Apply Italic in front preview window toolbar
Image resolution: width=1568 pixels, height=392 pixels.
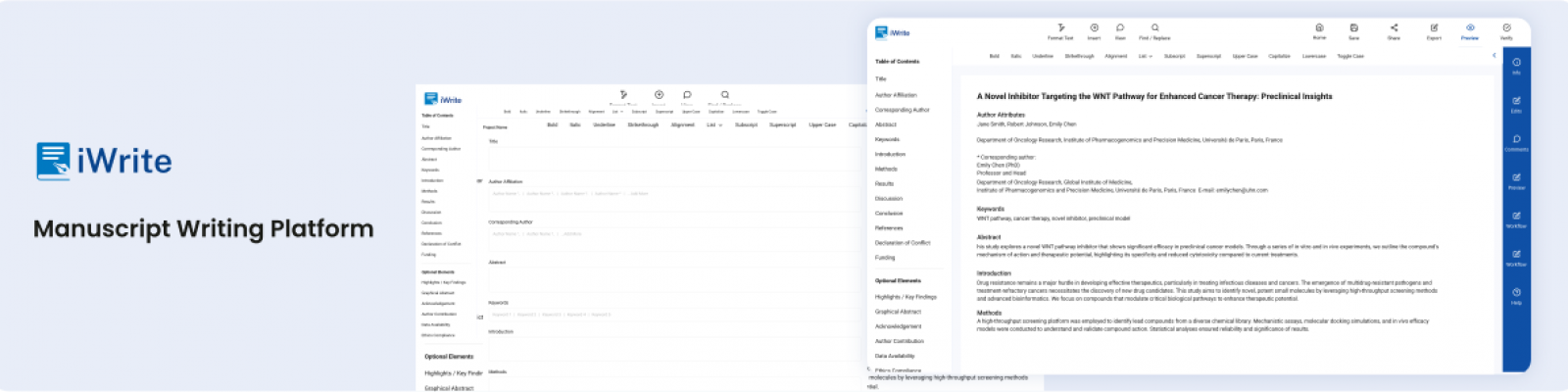click(1016, 56)
